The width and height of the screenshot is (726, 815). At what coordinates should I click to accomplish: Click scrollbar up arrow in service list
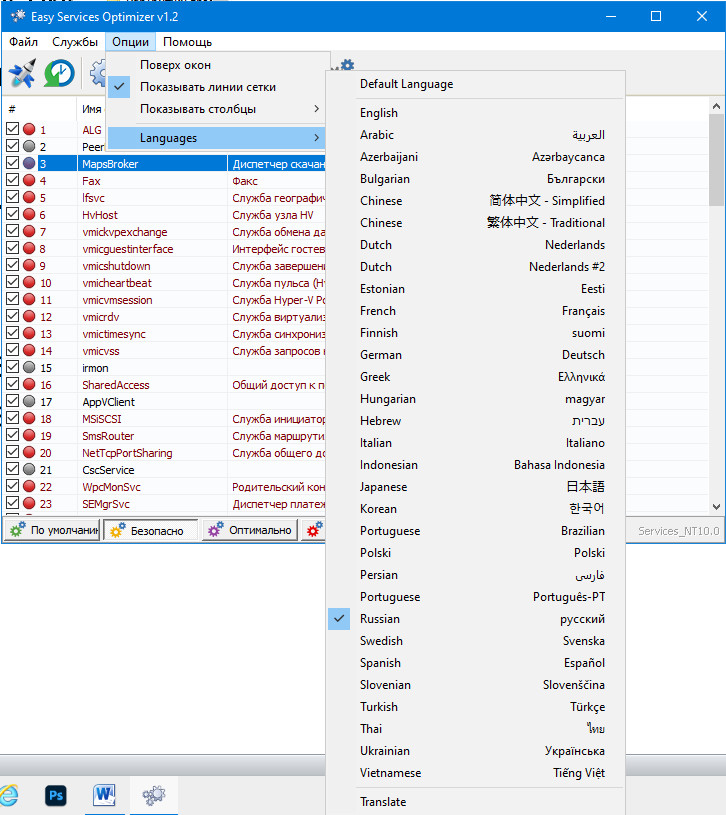coord(717,106)
